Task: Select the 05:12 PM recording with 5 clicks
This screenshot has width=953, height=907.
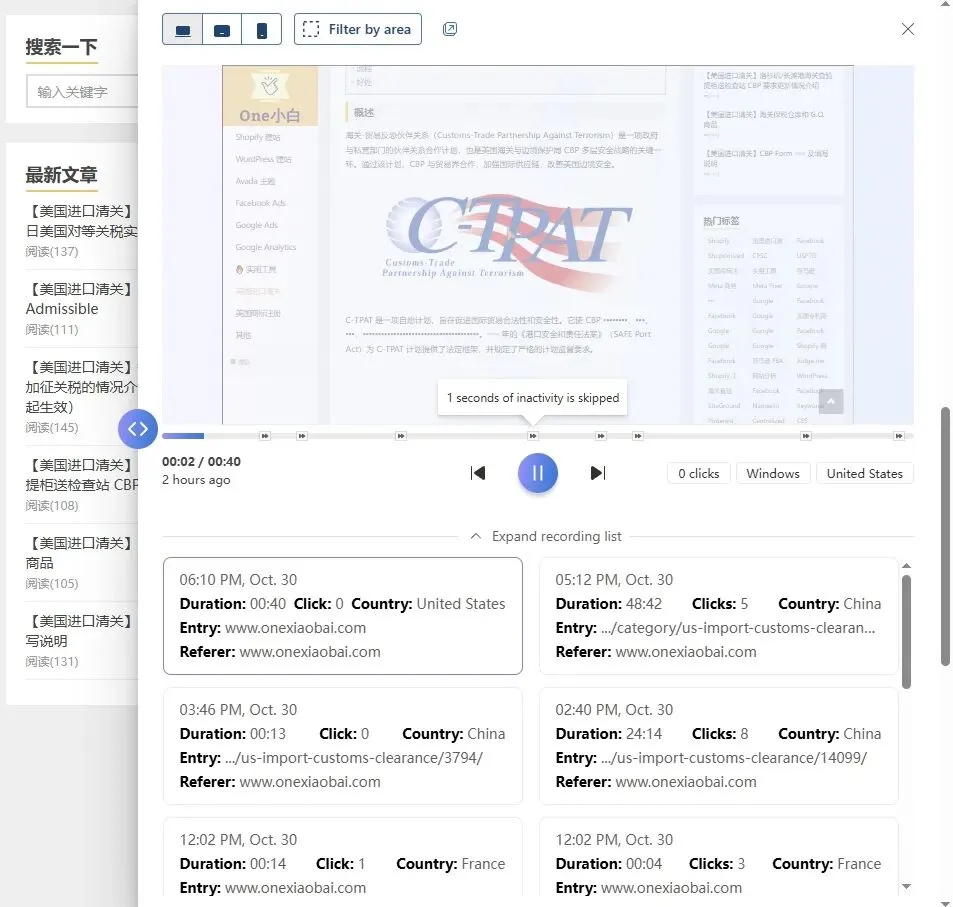Action: click(718, 616)
